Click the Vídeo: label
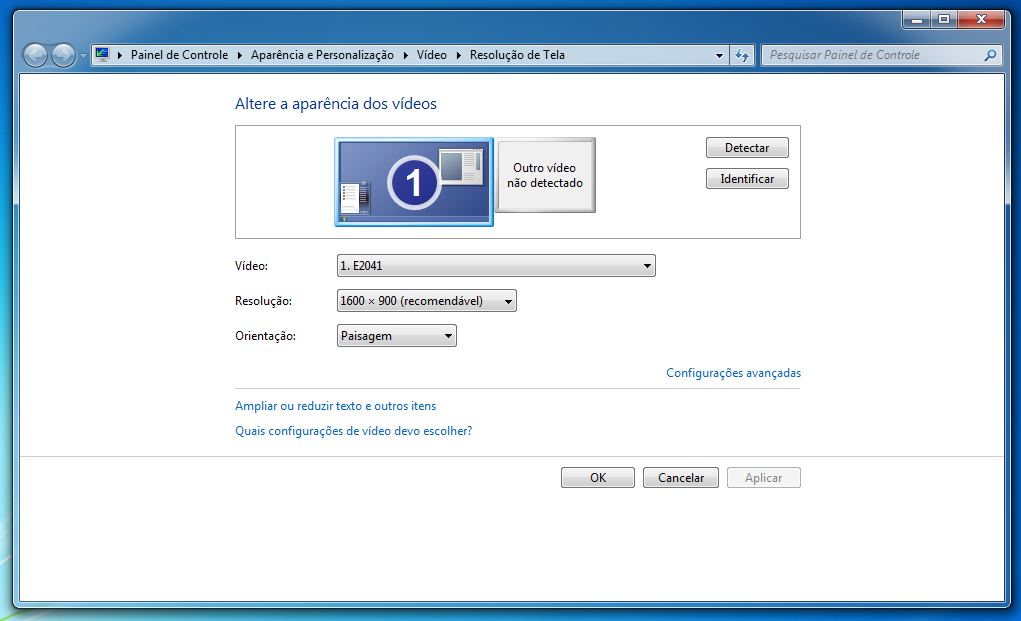The image size is (1021, 621). click(x=251, y=266)
